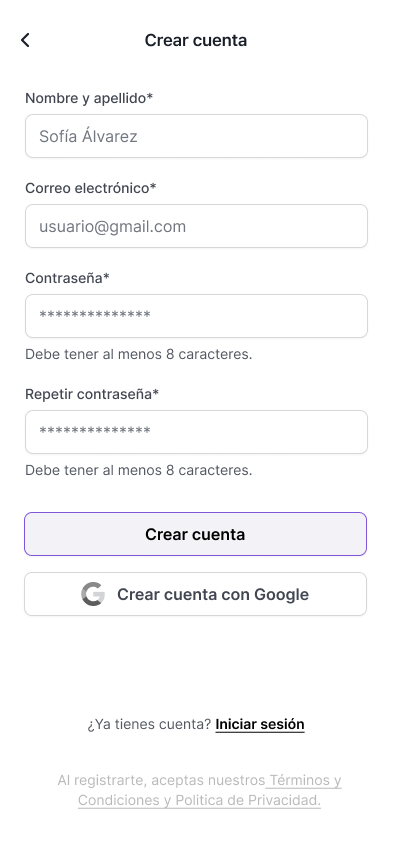Viewport: 393px width, 852px height.
Task: Click the Crear cuenta page title
Action: pyautogui.click(x=196, y=40)
